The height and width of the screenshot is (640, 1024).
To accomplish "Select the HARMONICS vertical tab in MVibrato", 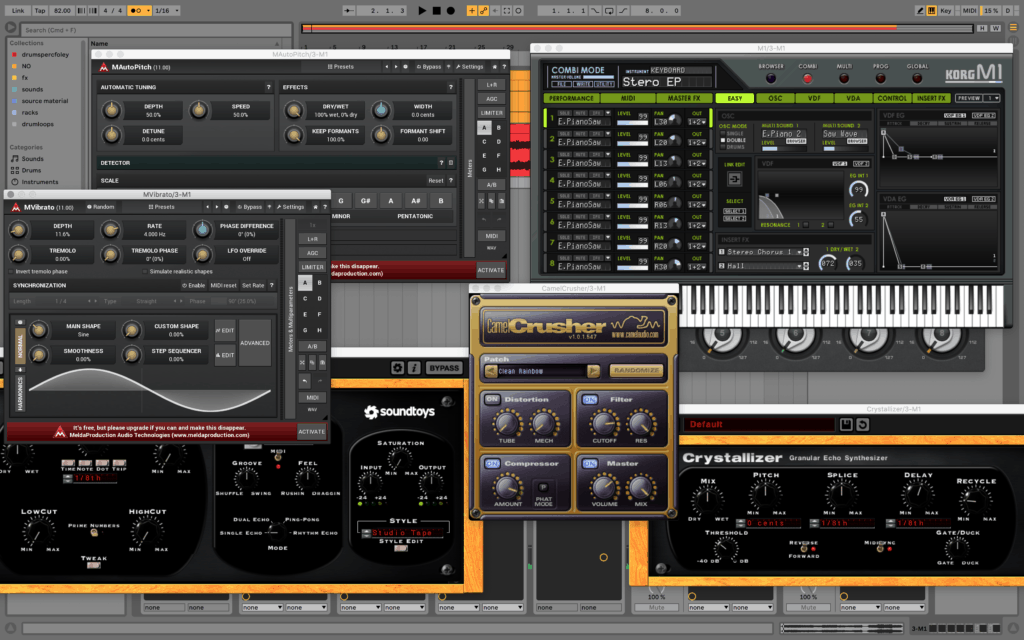I will point(20,392).
